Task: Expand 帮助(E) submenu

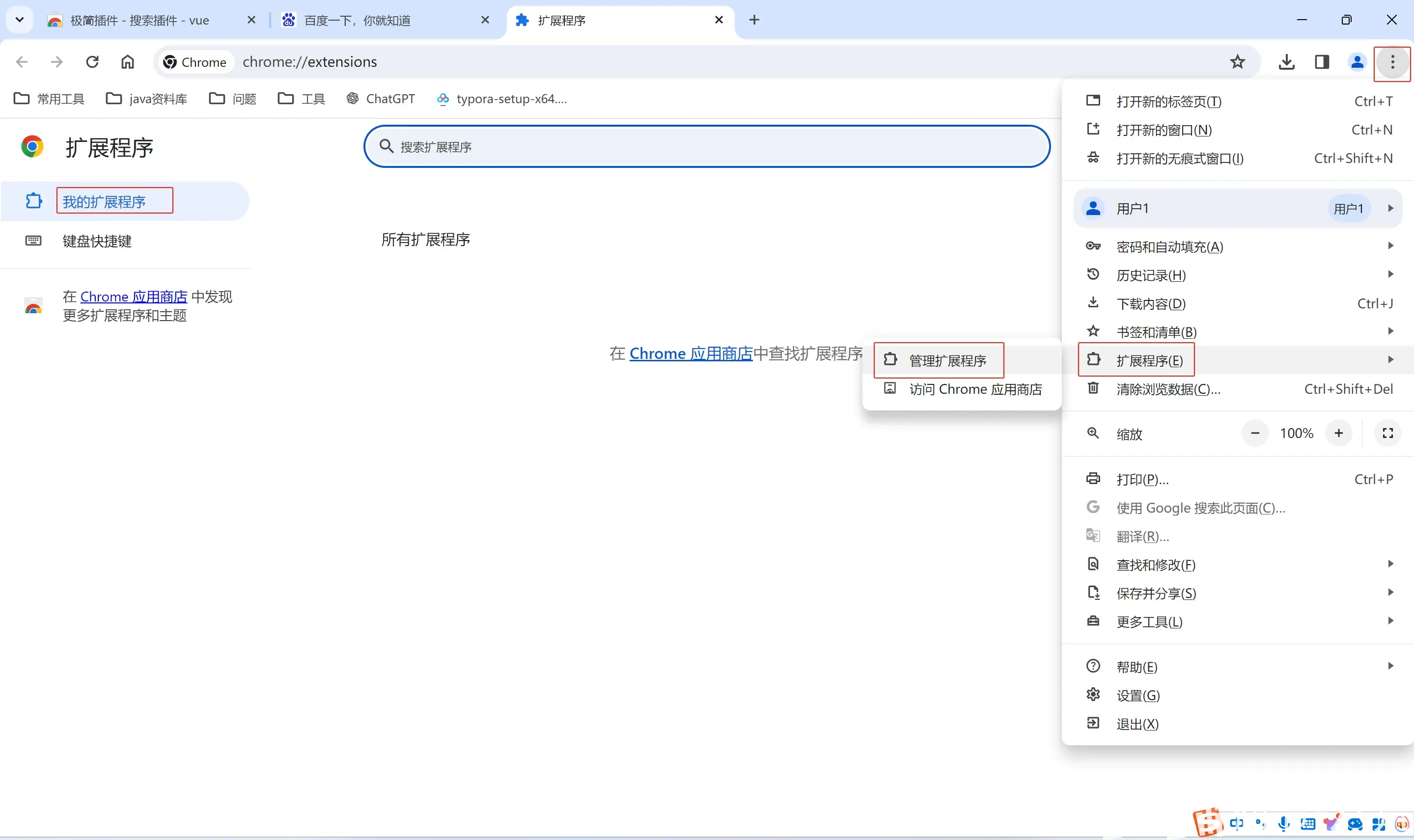Action: coord(1238,667)
